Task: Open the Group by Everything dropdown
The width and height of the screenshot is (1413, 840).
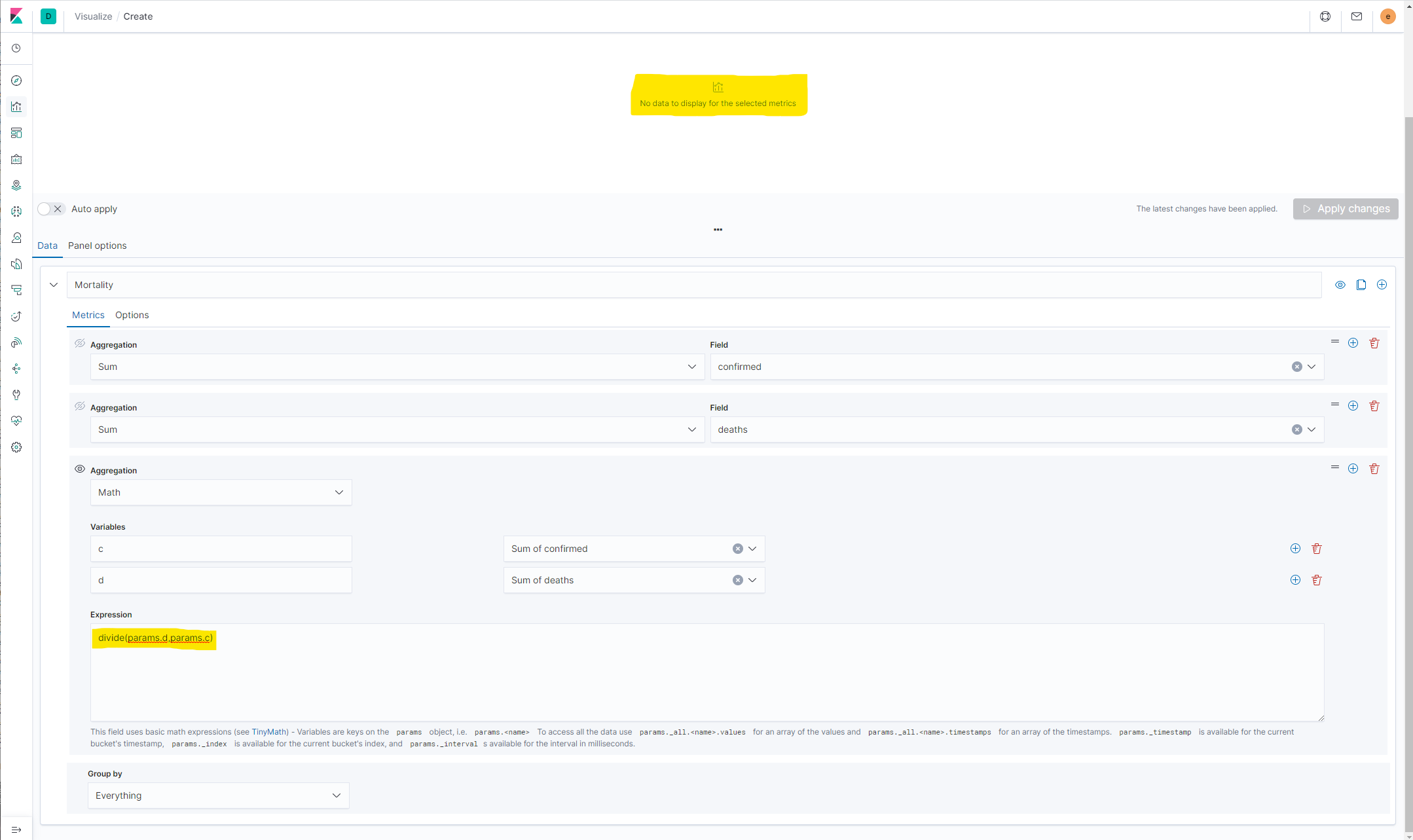Action: [218, 795]
